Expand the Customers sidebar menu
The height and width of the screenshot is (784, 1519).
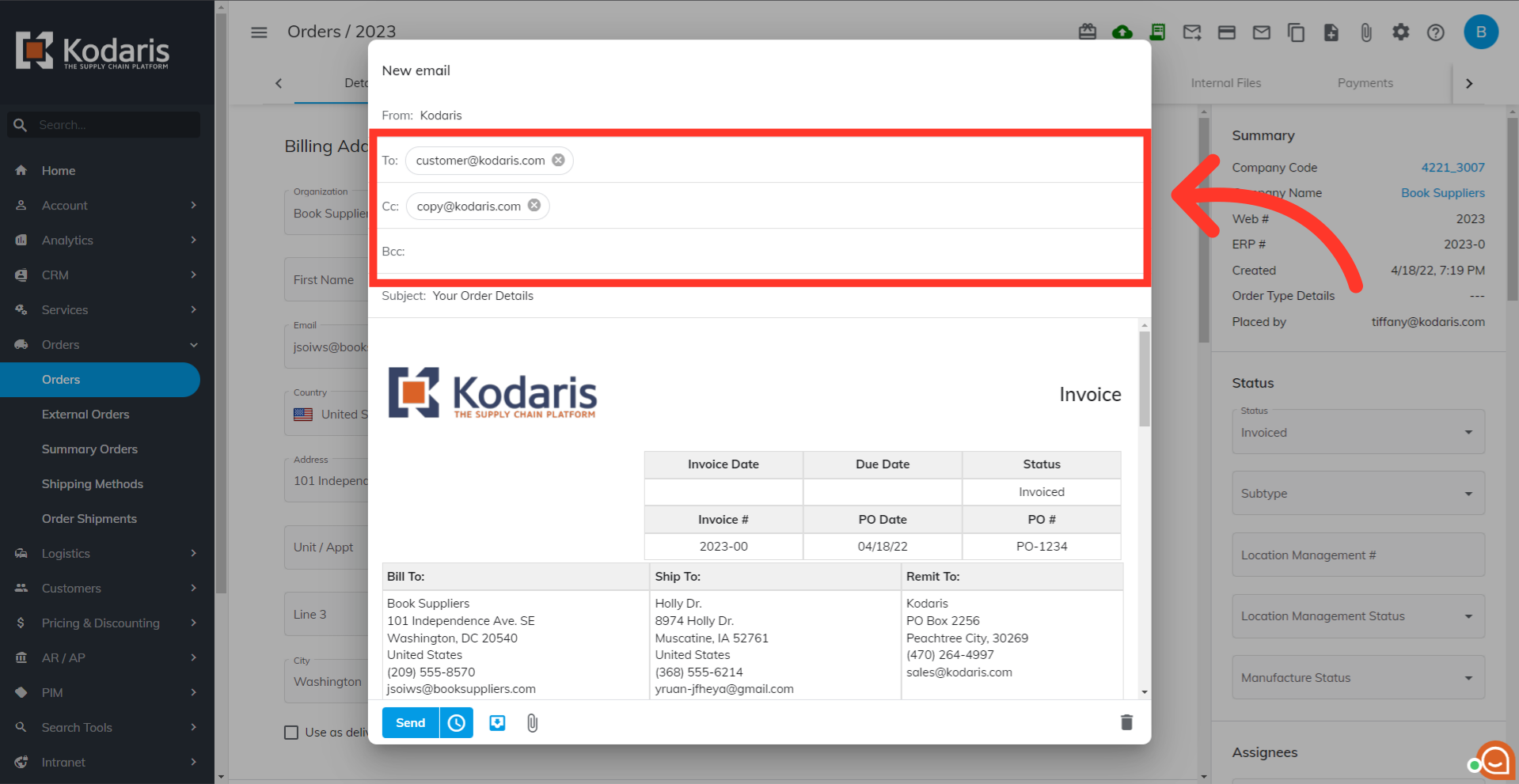coord(106,589)
